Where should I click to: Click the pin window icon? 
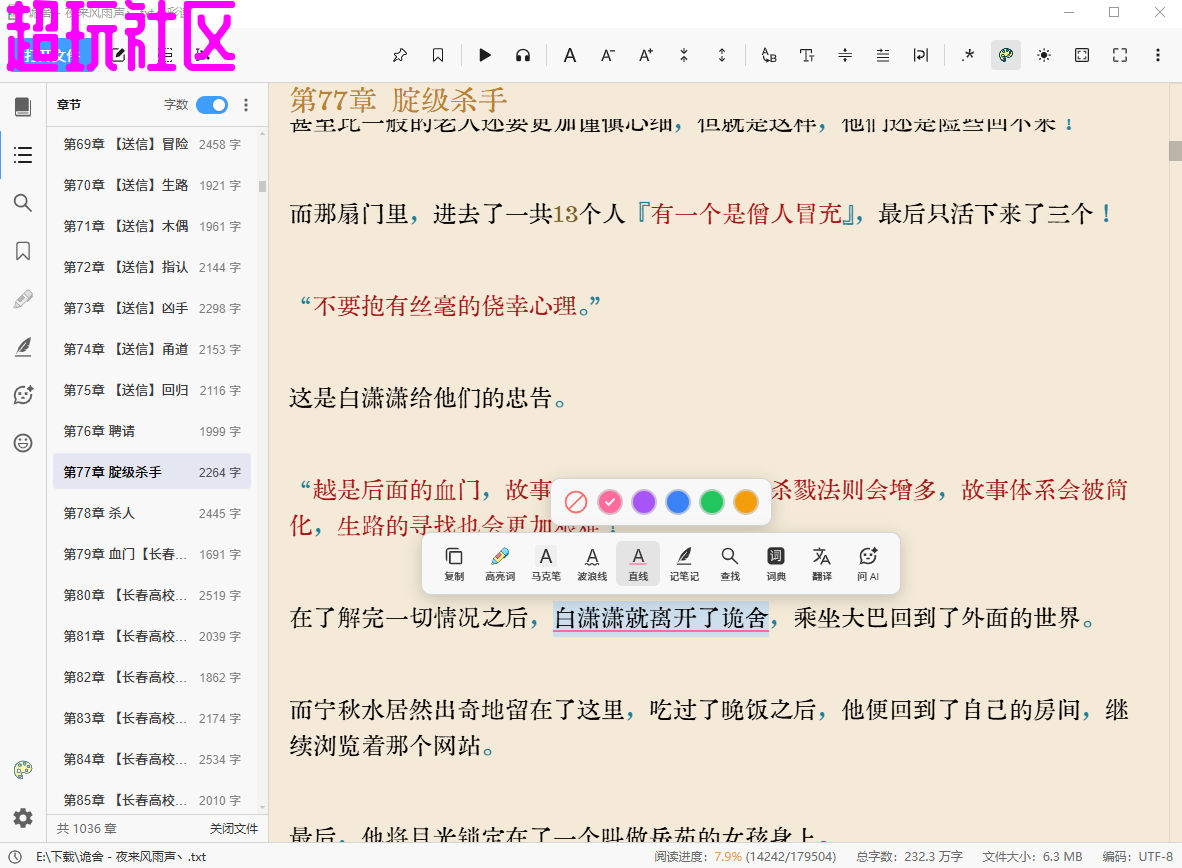(x=400, y=55)
